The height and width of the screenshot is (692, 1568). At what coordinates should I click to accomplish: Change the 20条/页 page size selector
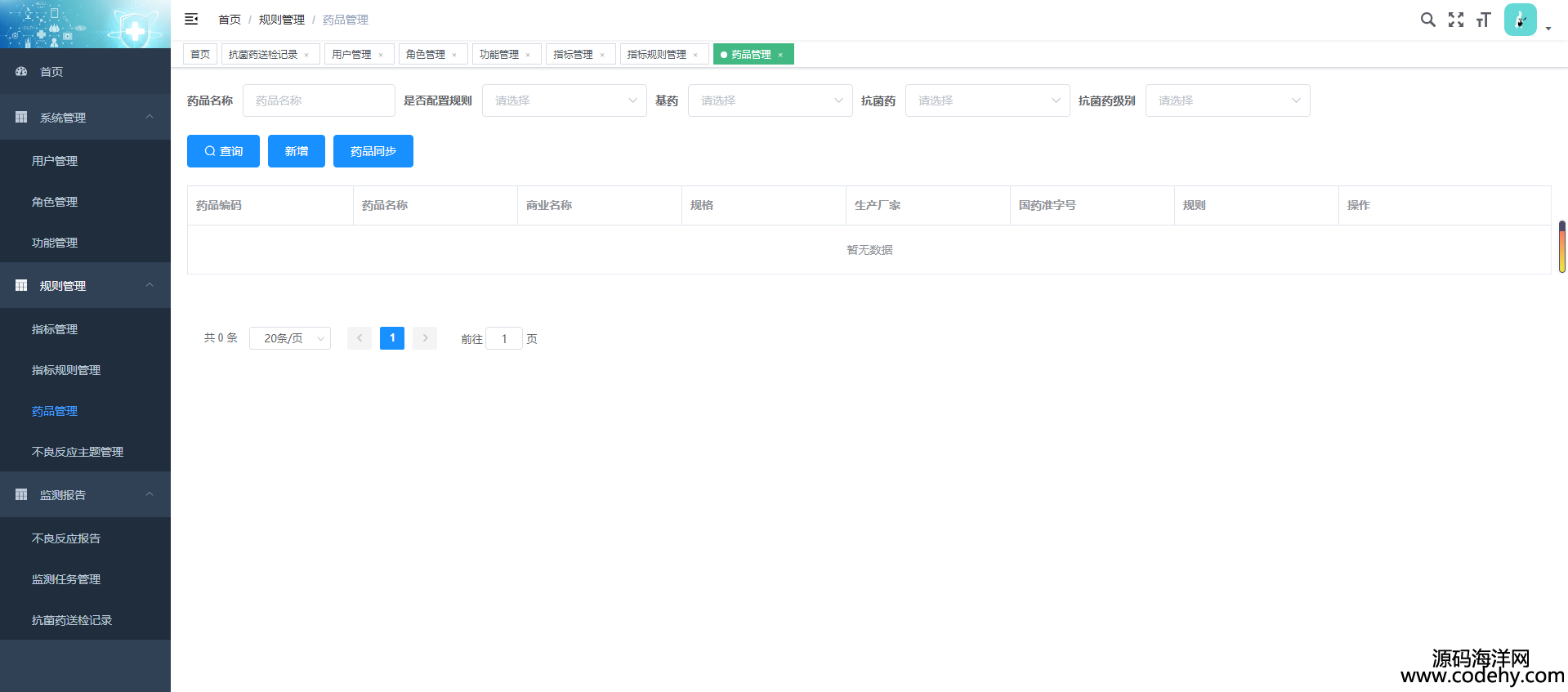point(290,338)
